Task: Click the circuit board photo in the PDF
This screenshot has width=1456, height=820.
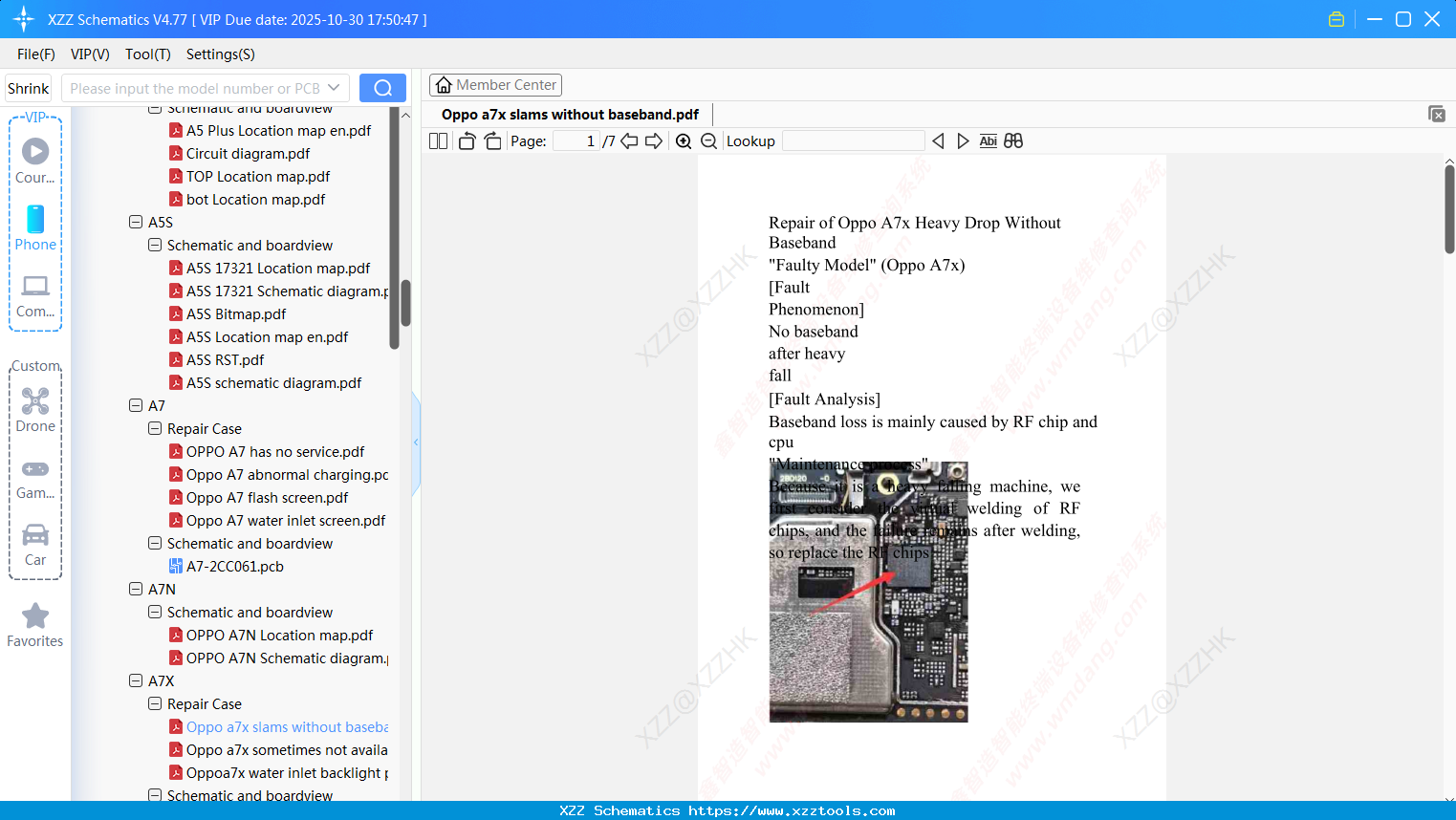Action: (x=868, y=593)
